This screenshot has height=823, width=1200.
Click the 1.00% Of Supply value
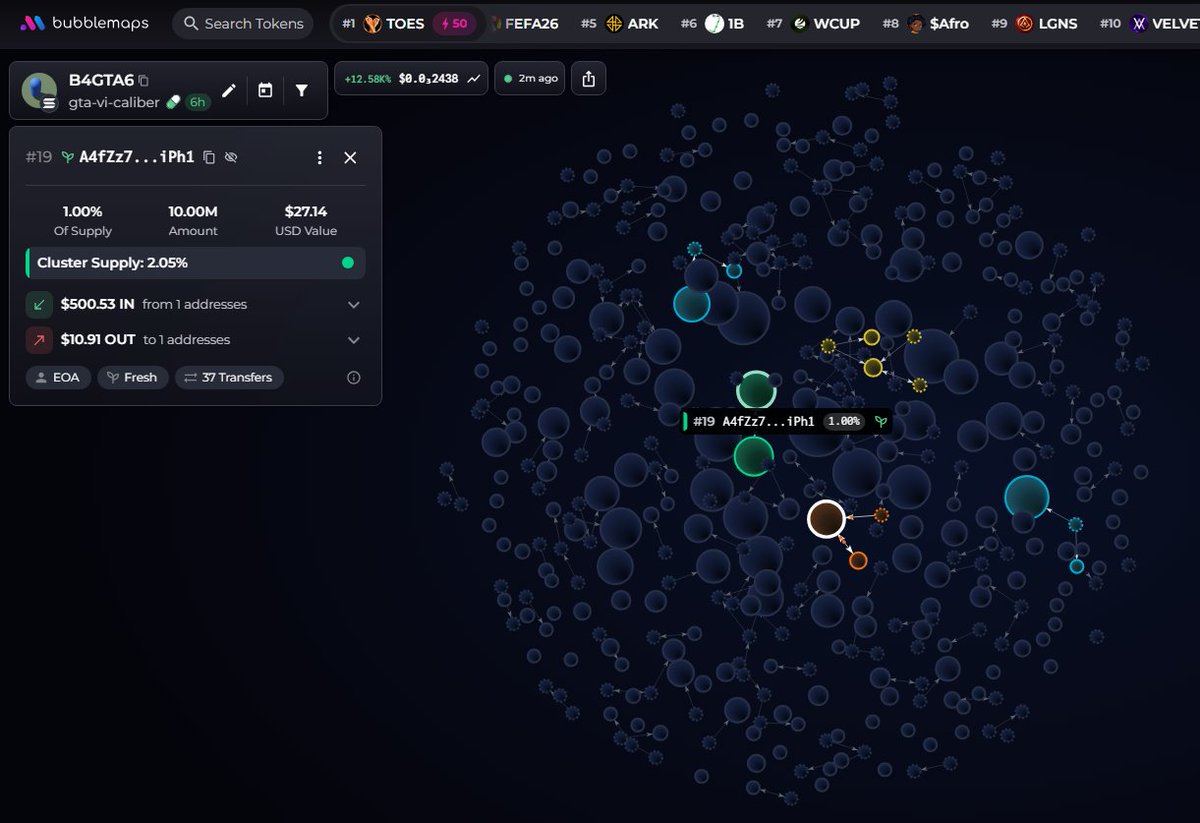click(x=82, y=212)
